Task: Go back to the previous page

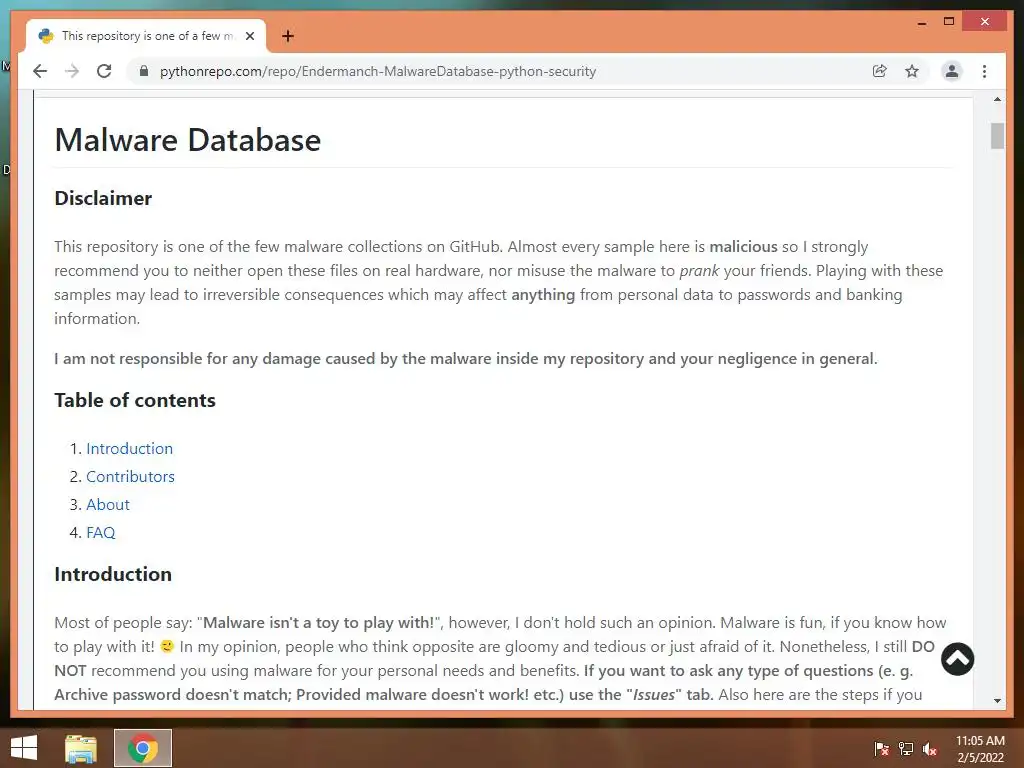Action: click(40, 71)
